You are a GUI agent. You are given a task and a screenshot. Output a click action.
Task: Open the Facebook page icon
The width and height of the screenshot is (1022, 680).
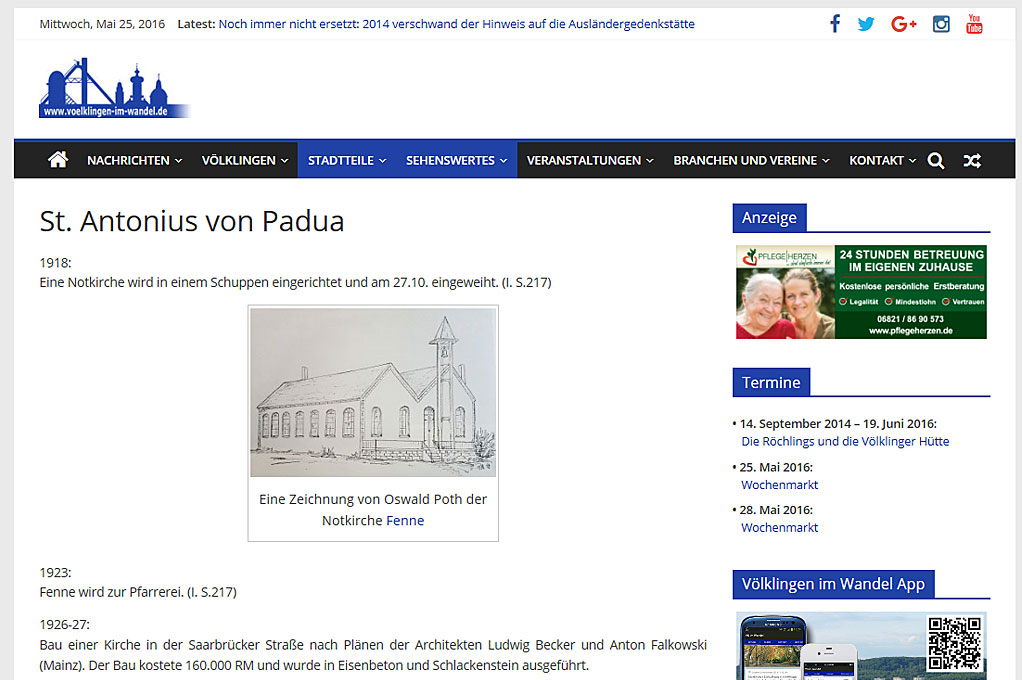835,24
